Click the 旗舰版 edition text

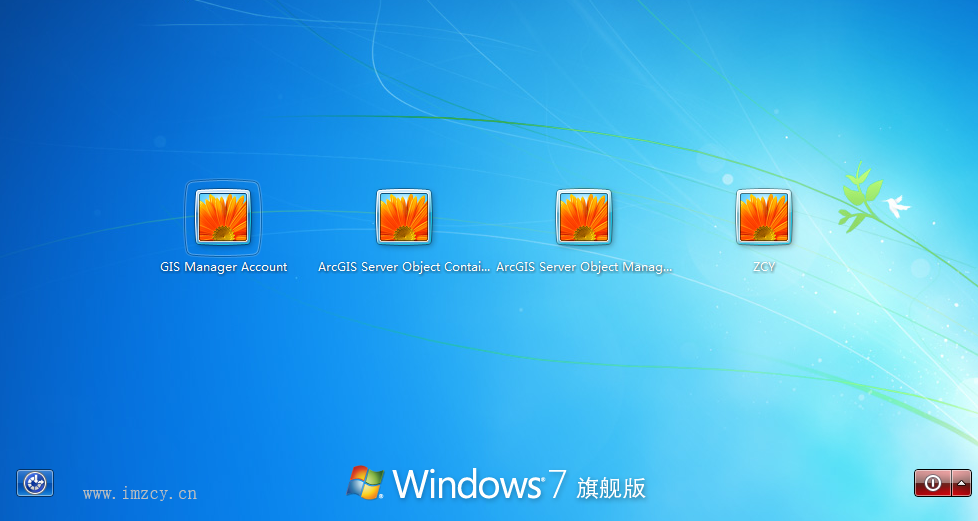(611, 488)
